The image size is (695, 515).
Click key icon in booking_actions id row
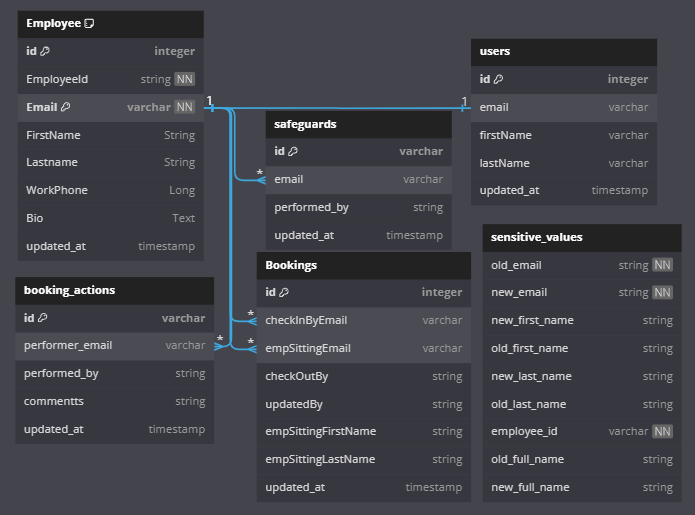coord(43,318)
